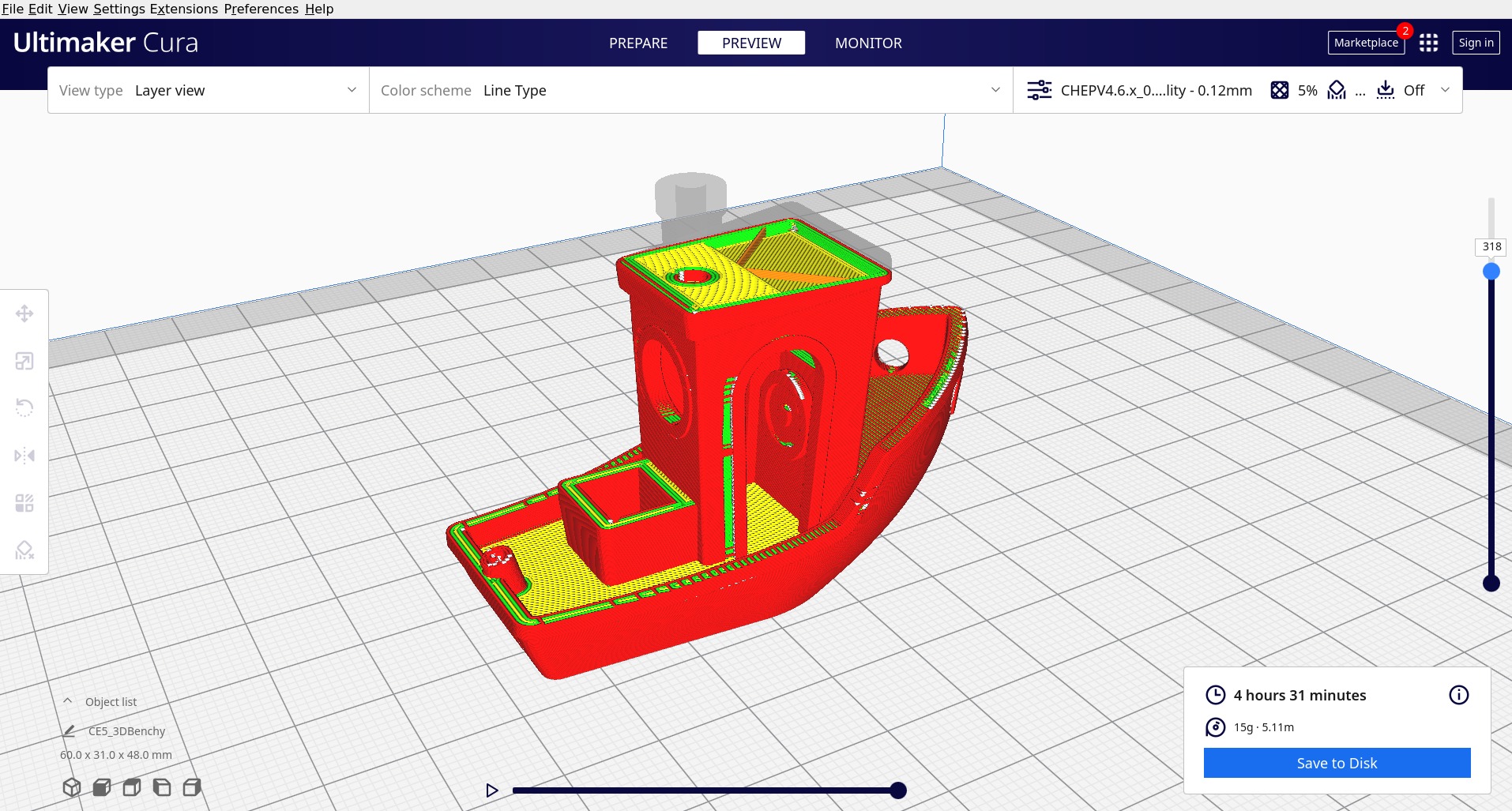Viewport: 1512px width, 811px height.
Task: Collapse the Object list panel
Action: coord(68,701)
